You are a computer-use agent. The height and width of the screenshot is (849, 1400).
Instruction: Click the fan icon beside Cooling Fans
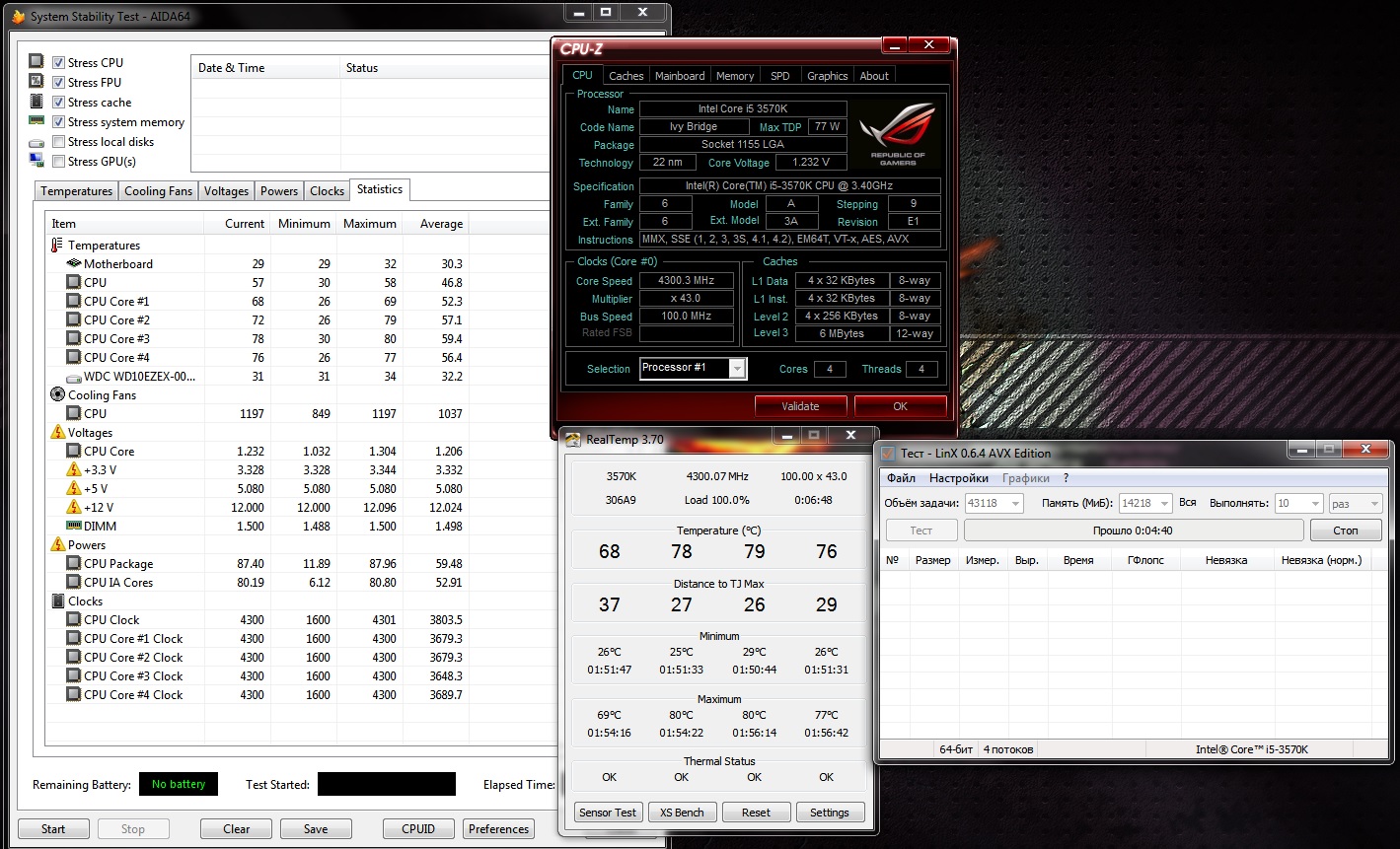tap(57, 394)
